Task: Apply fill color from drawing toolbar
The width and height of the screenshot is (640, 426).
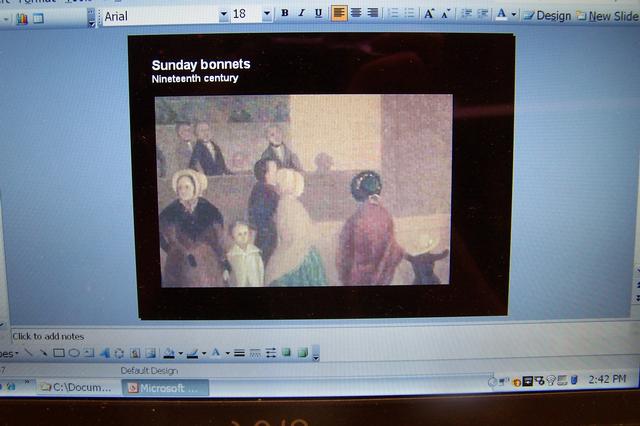Action: (169, 353)
